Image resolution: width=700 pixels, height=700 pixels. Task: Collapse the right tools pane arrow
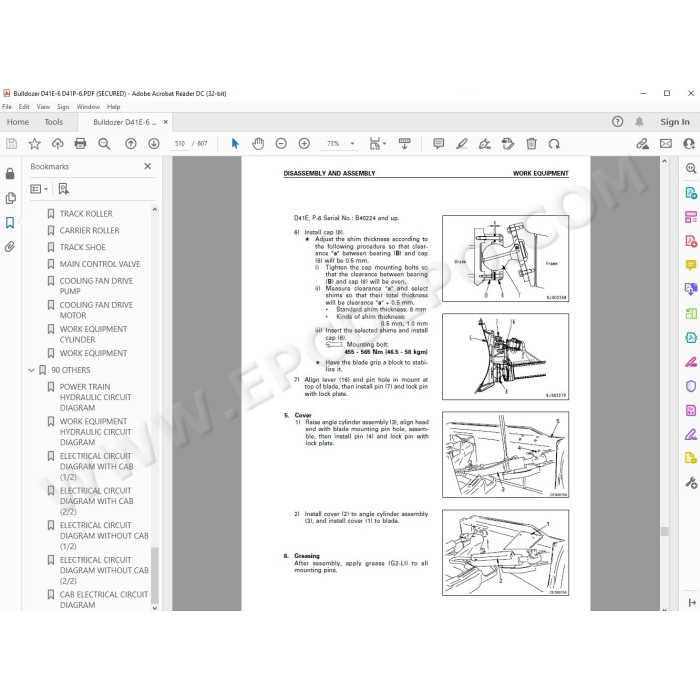[692, 602]
